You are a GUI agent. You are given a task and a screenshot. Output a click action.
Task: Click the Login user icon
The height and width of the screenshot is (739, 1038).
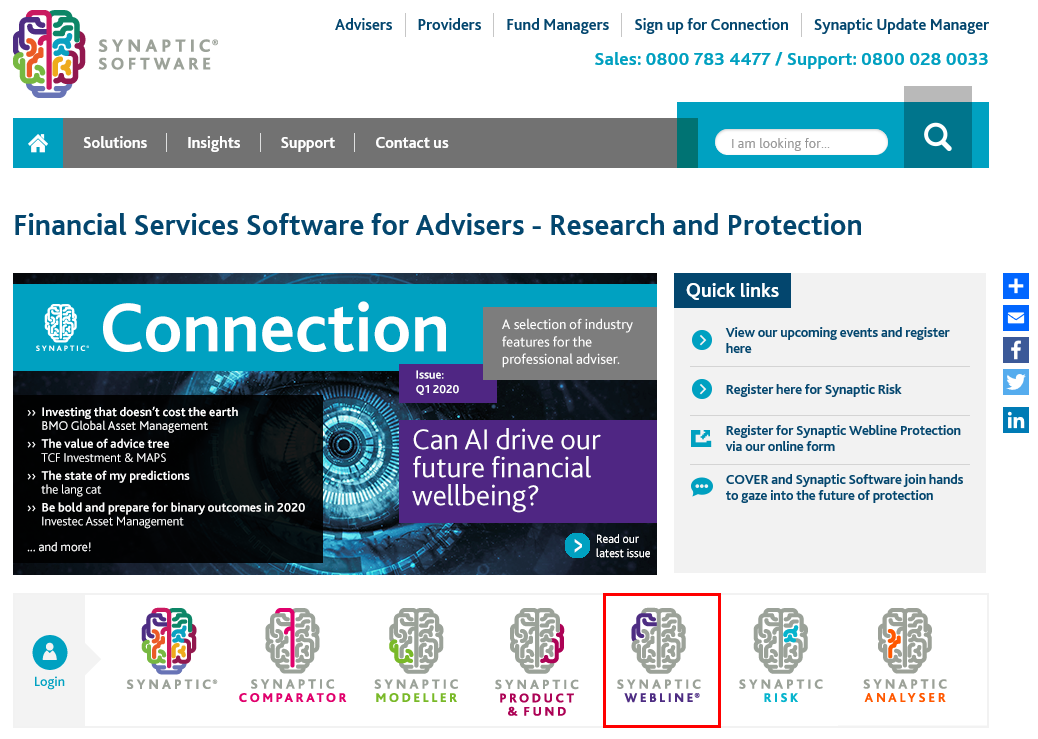click(x=50, y=652)
